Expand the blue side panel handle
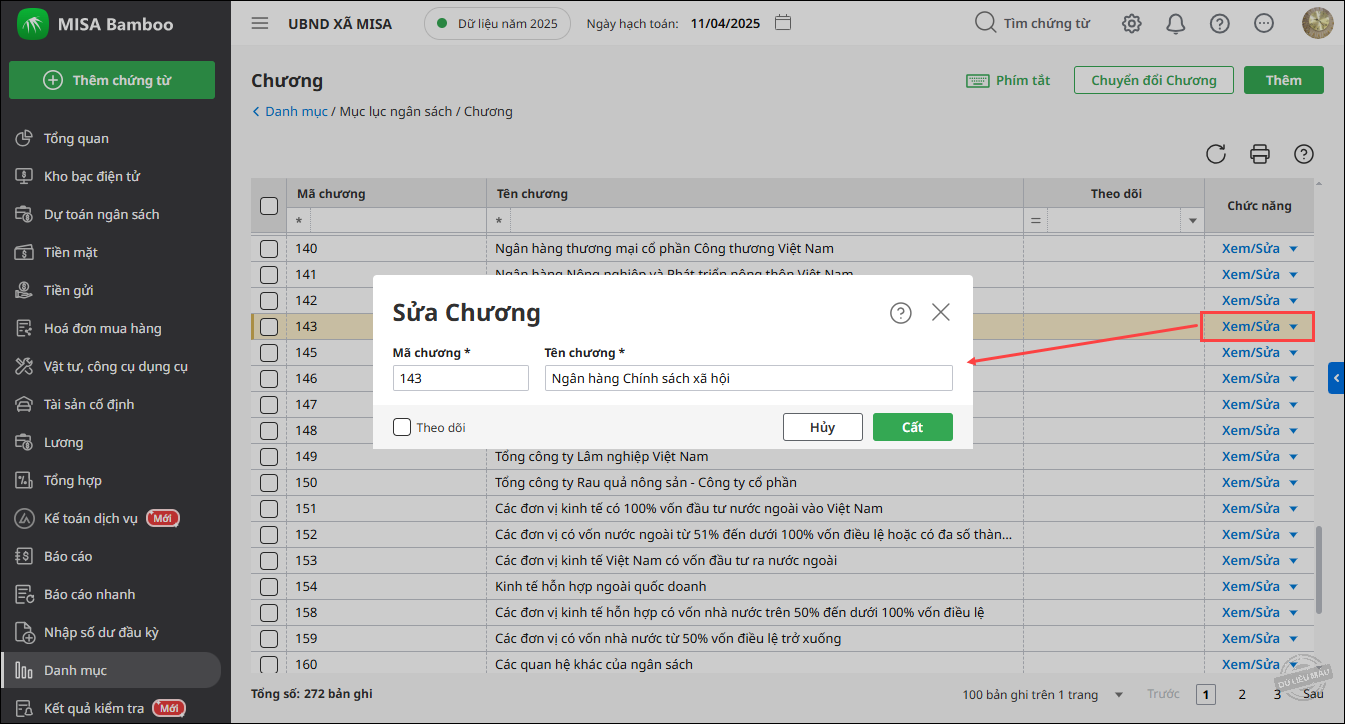 coord(1336,378)
